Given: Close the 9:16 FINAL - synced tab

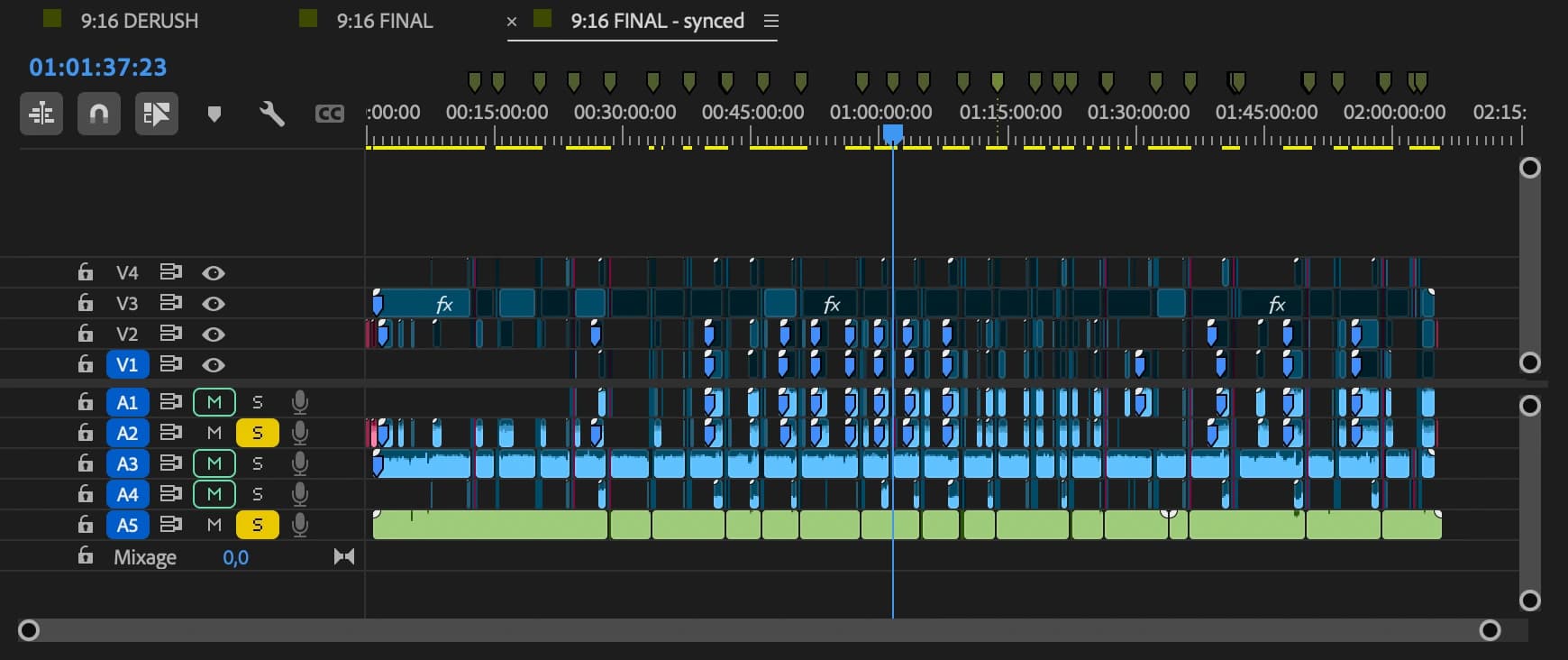Looking at the screenshot, I should tap(512, 21).
